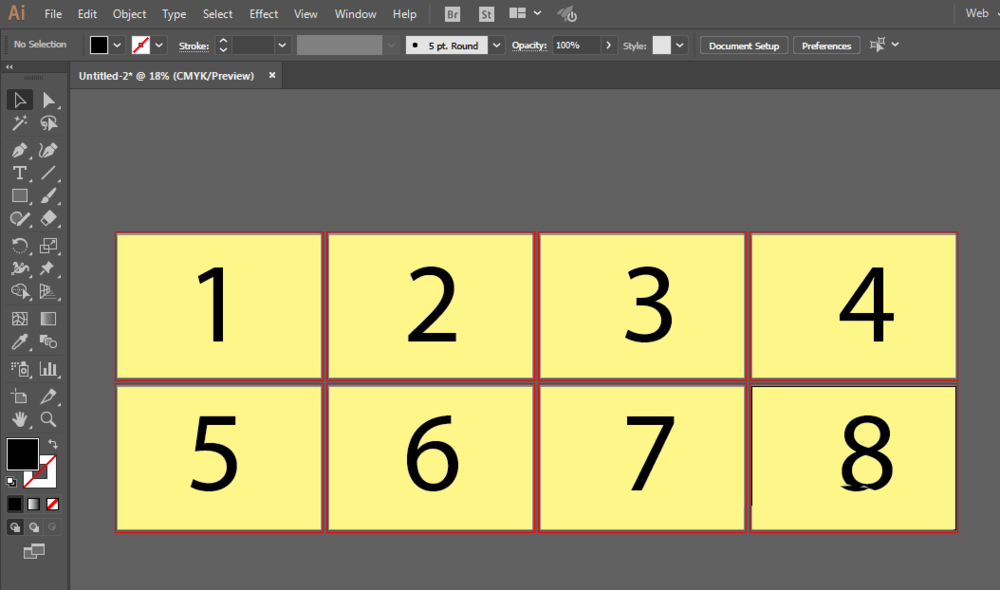Select the Direct Selection tool
This screenshot has height=590, width=1000.
click(48, 100)
